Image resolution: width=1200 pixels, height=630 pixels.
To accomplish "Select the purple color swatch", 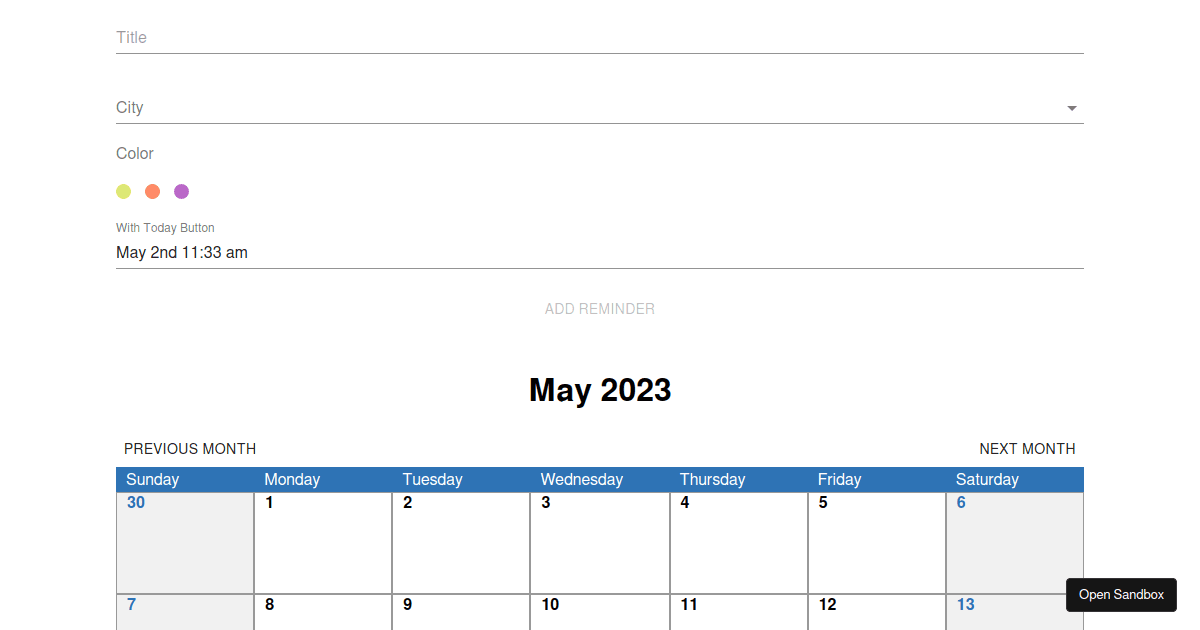I will tap(181, 191).
